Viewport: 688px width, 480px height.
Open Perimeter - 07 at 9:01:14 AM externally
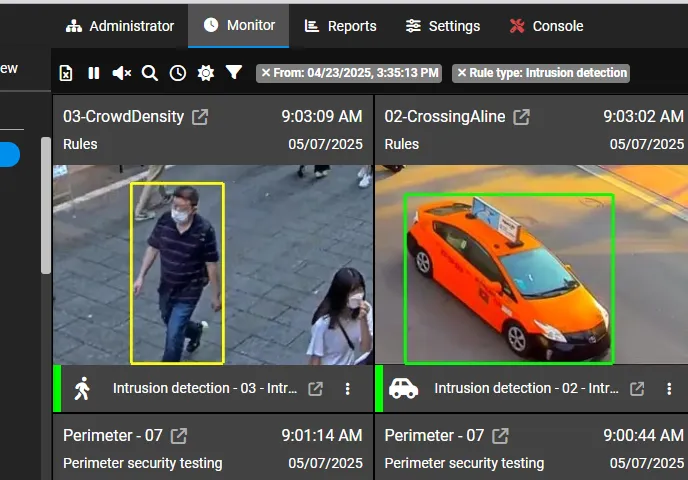179,436
